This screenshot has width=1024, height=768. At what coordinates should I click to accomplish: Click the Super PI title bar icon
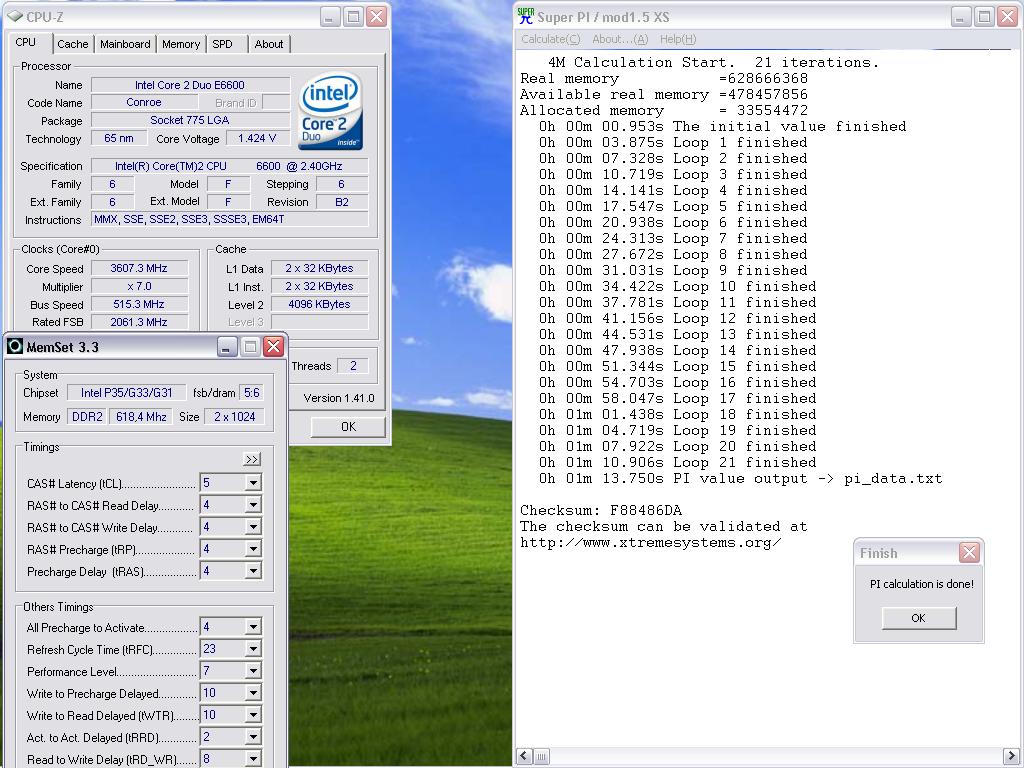click(526, 16)
